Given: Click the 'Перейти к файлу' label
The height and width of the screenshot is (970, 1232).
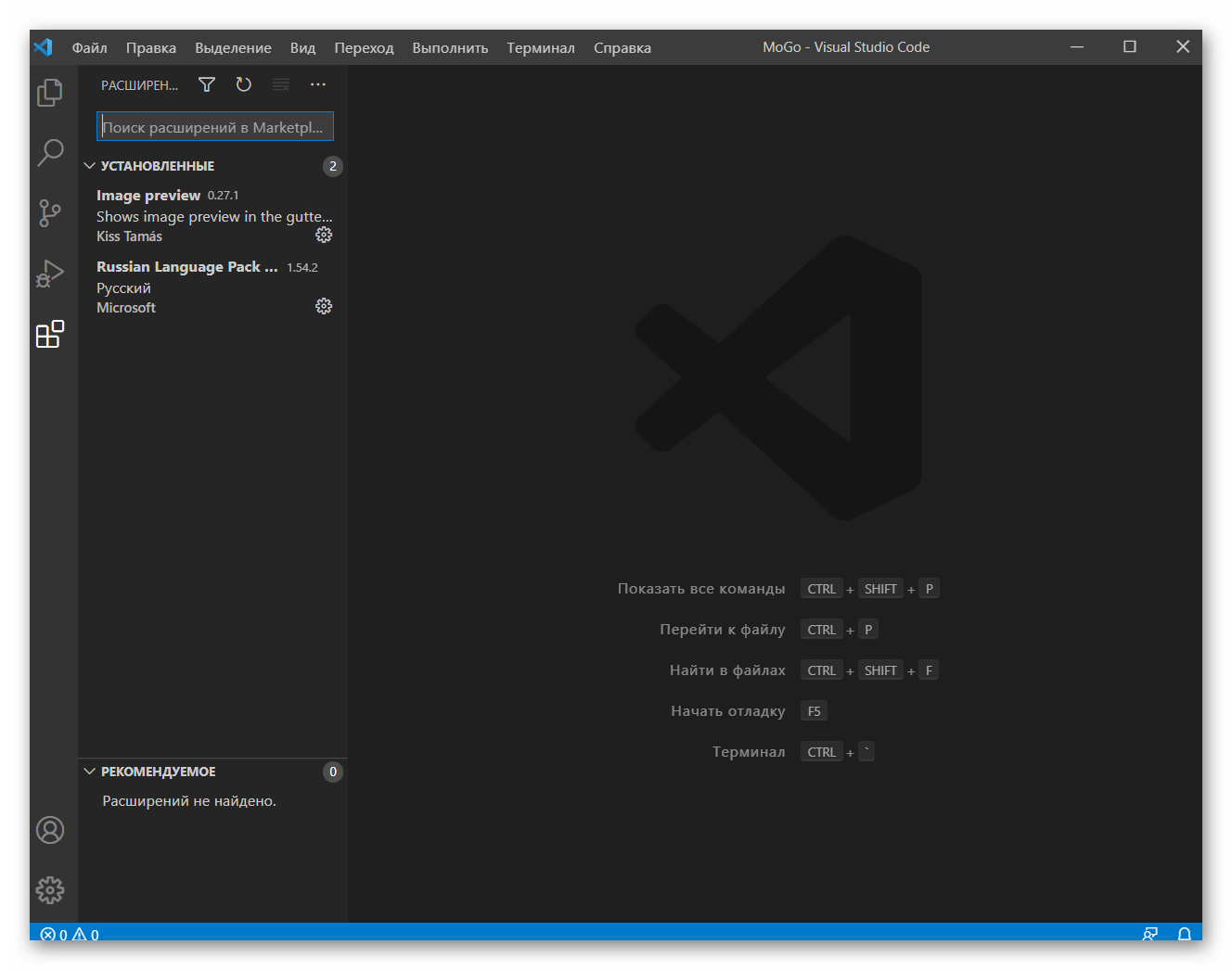Looking at the screenshot, I should point(723,630).
